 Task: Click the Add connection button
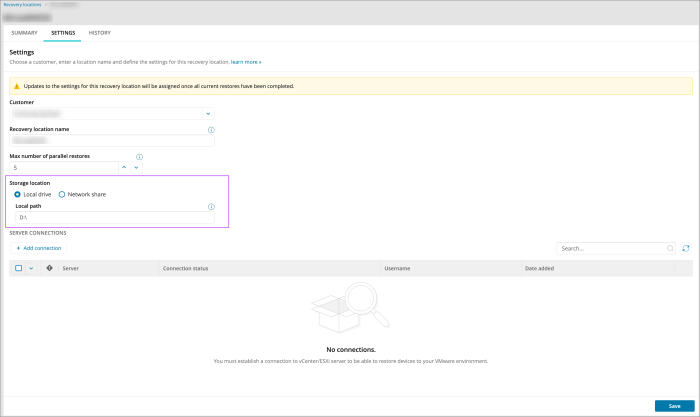(x=38, y=248)
